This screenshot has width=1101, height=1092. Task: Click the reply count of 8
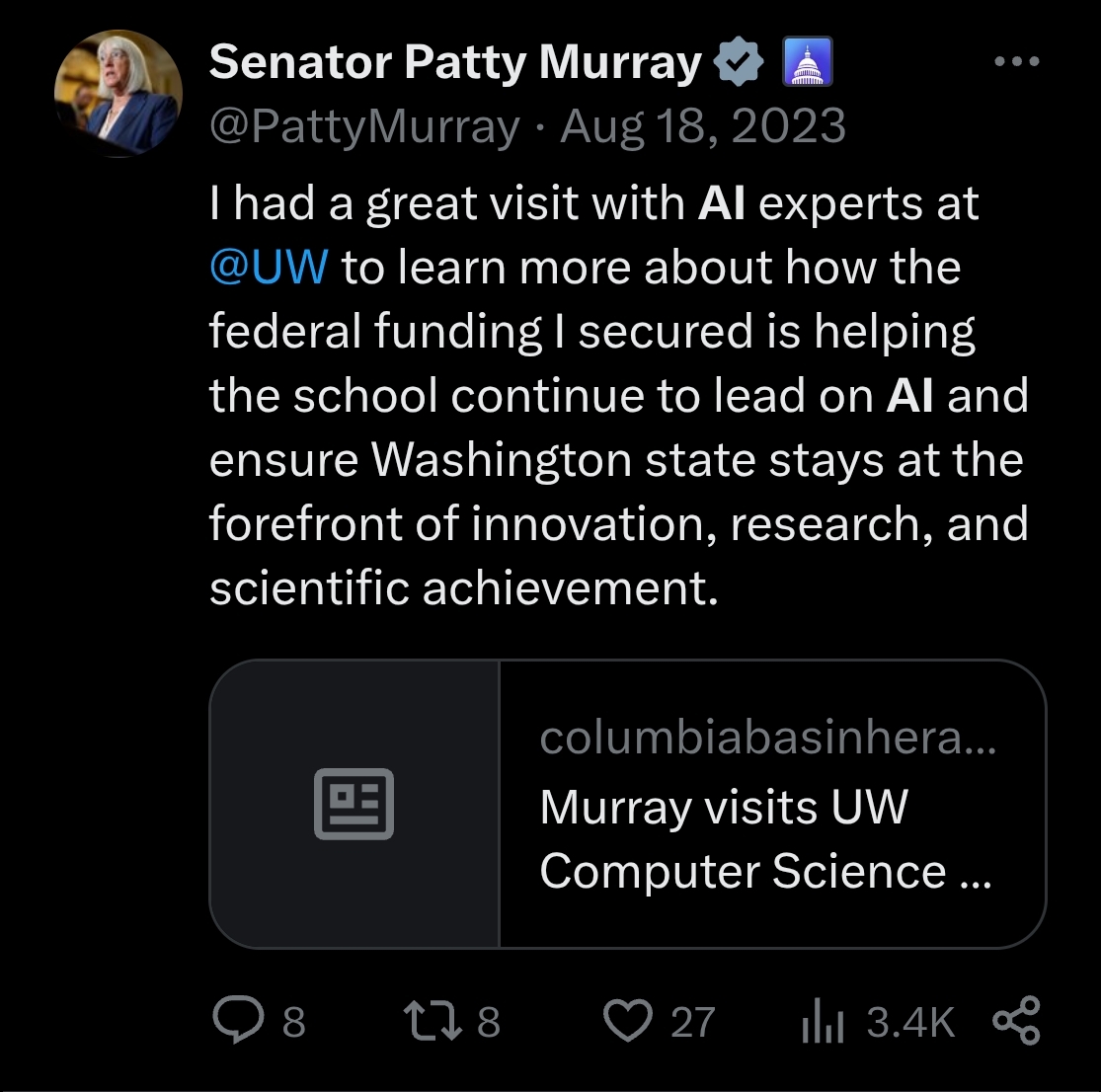293,1022
